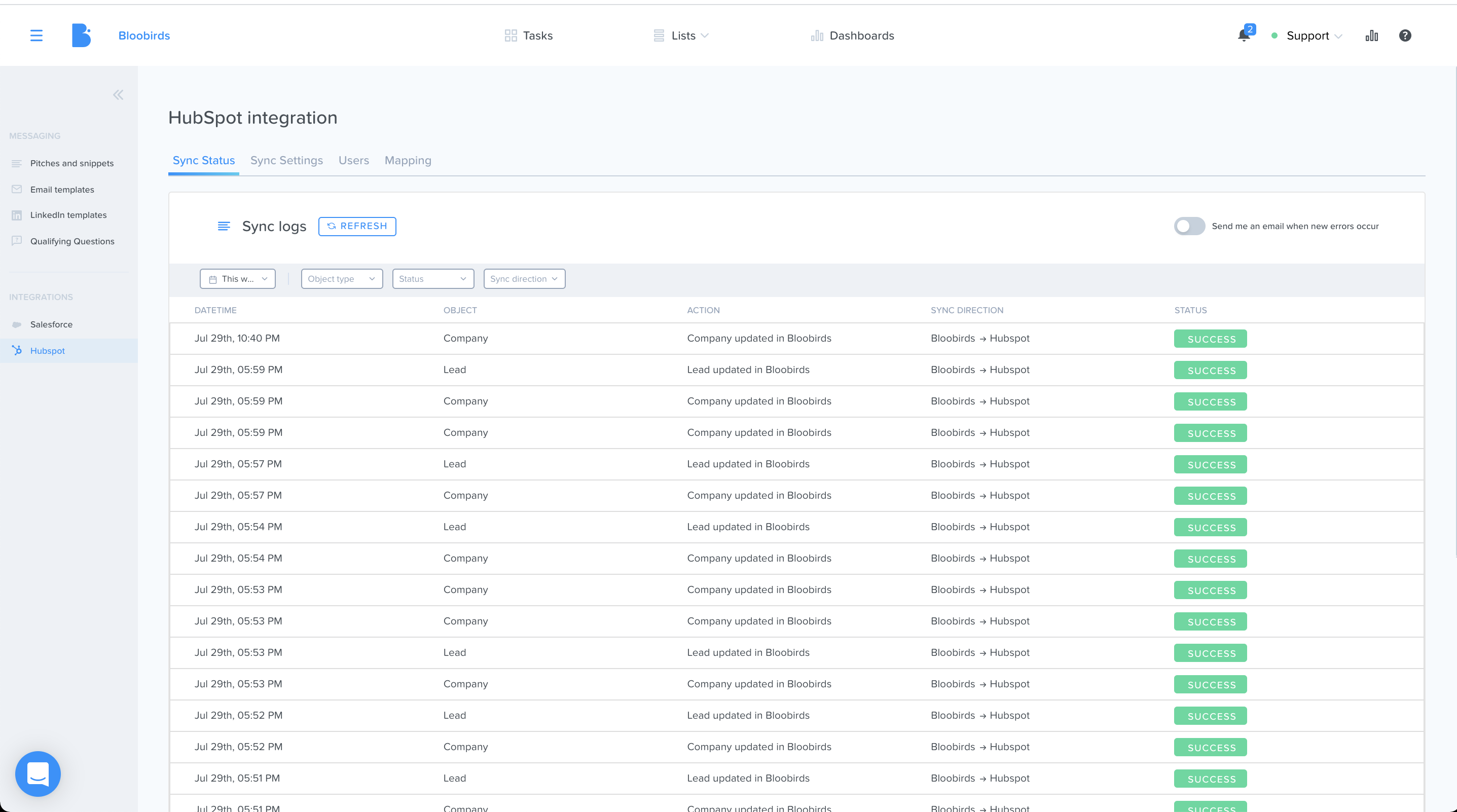Click the STATUS column header

[x=1190, y=310]
